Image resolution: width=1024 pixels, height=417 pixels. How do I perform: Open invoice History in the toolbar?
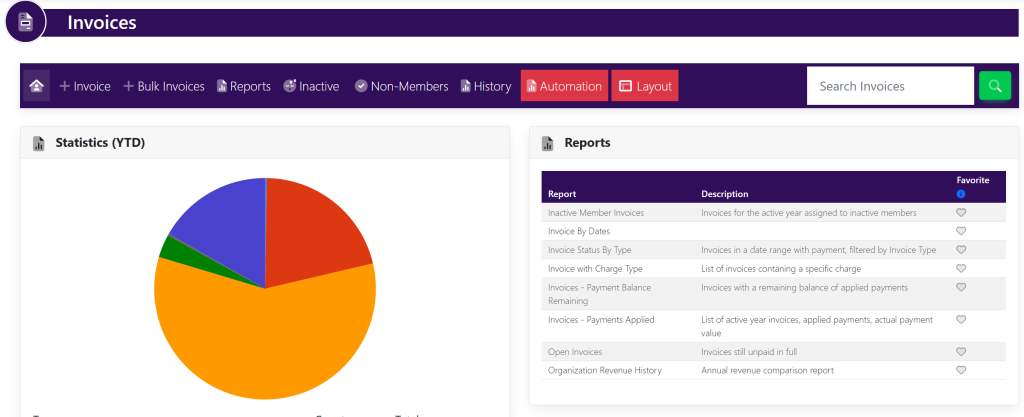(486, 86)
